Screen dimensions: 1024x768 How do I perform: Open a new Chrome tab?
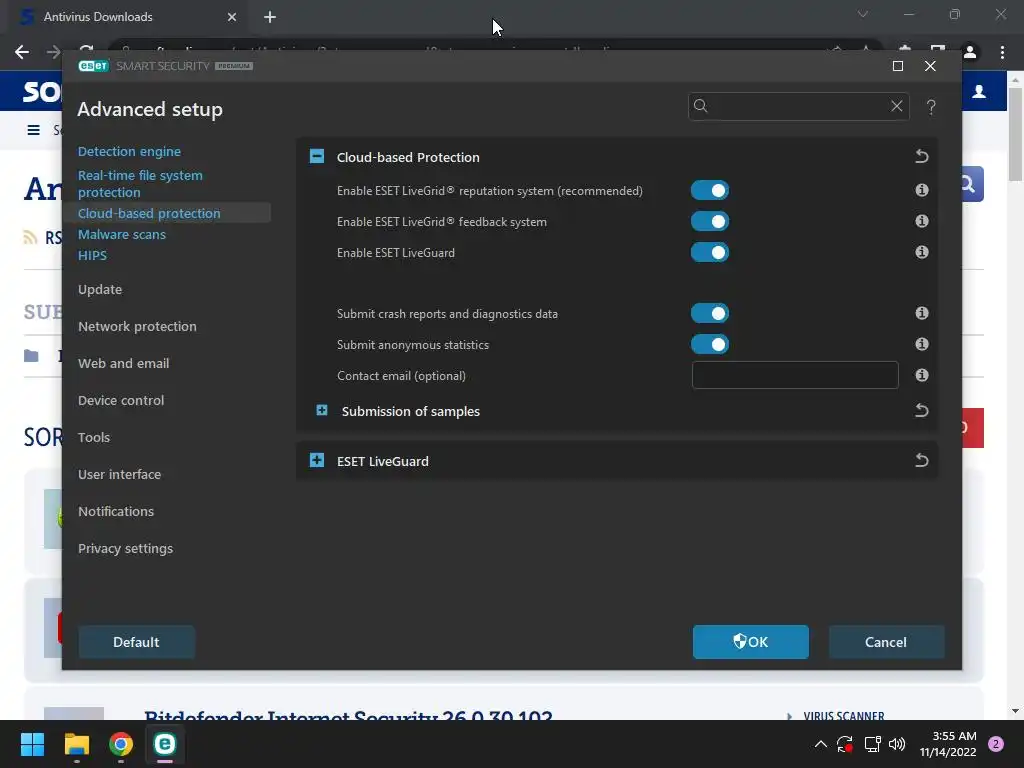tap(270, 17)
